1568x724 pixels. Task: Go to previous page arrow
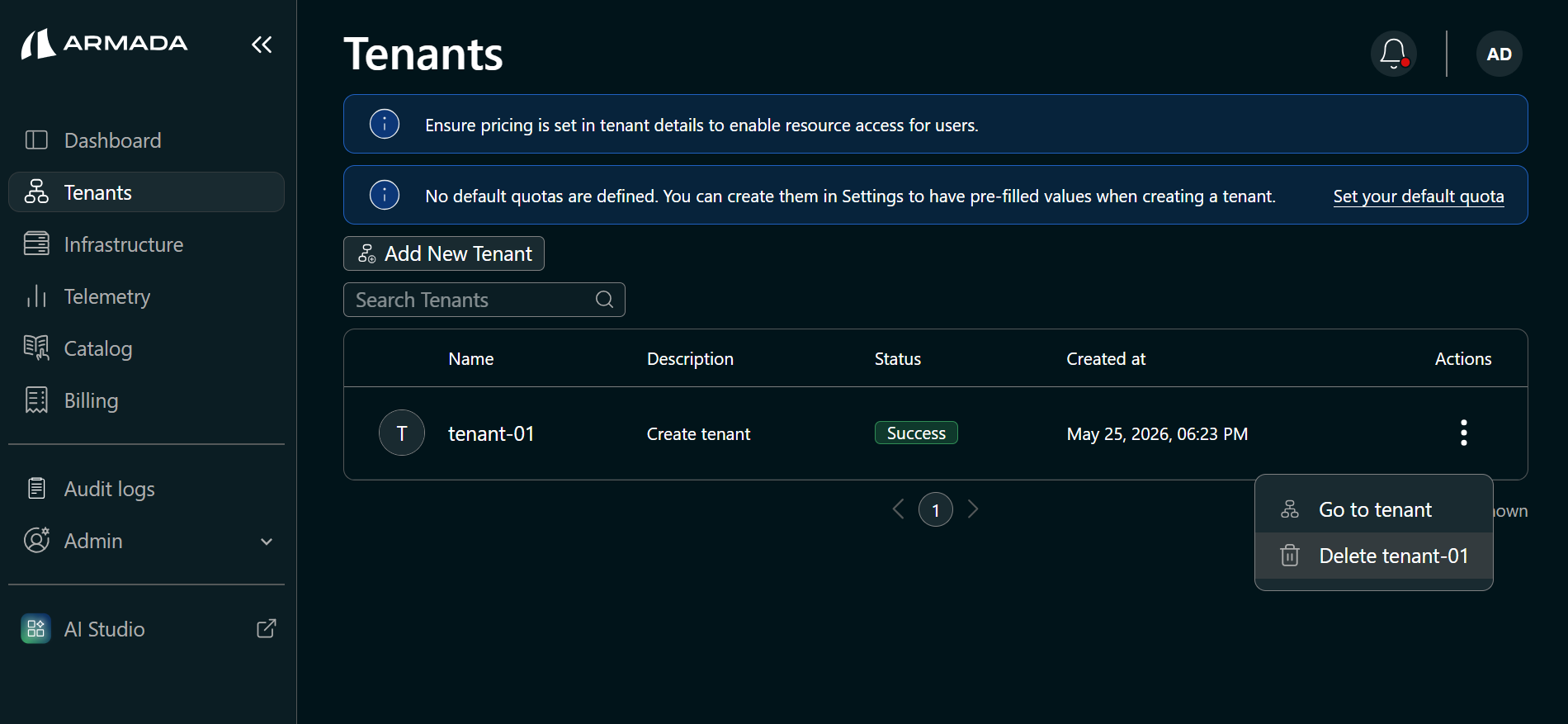pos(899,509)
